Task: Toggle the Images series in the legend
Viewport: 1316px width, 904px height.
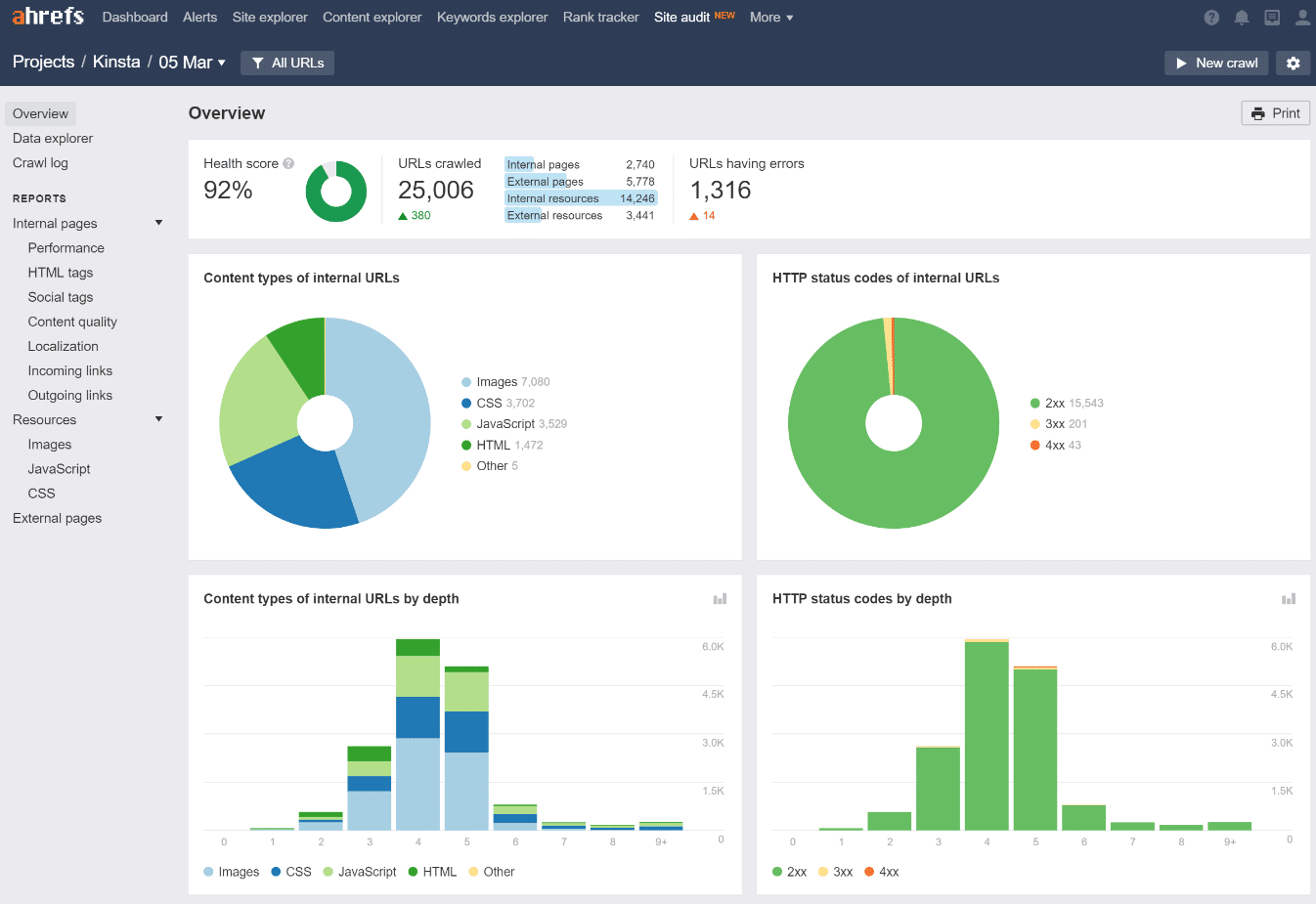Action: point(232,871)
